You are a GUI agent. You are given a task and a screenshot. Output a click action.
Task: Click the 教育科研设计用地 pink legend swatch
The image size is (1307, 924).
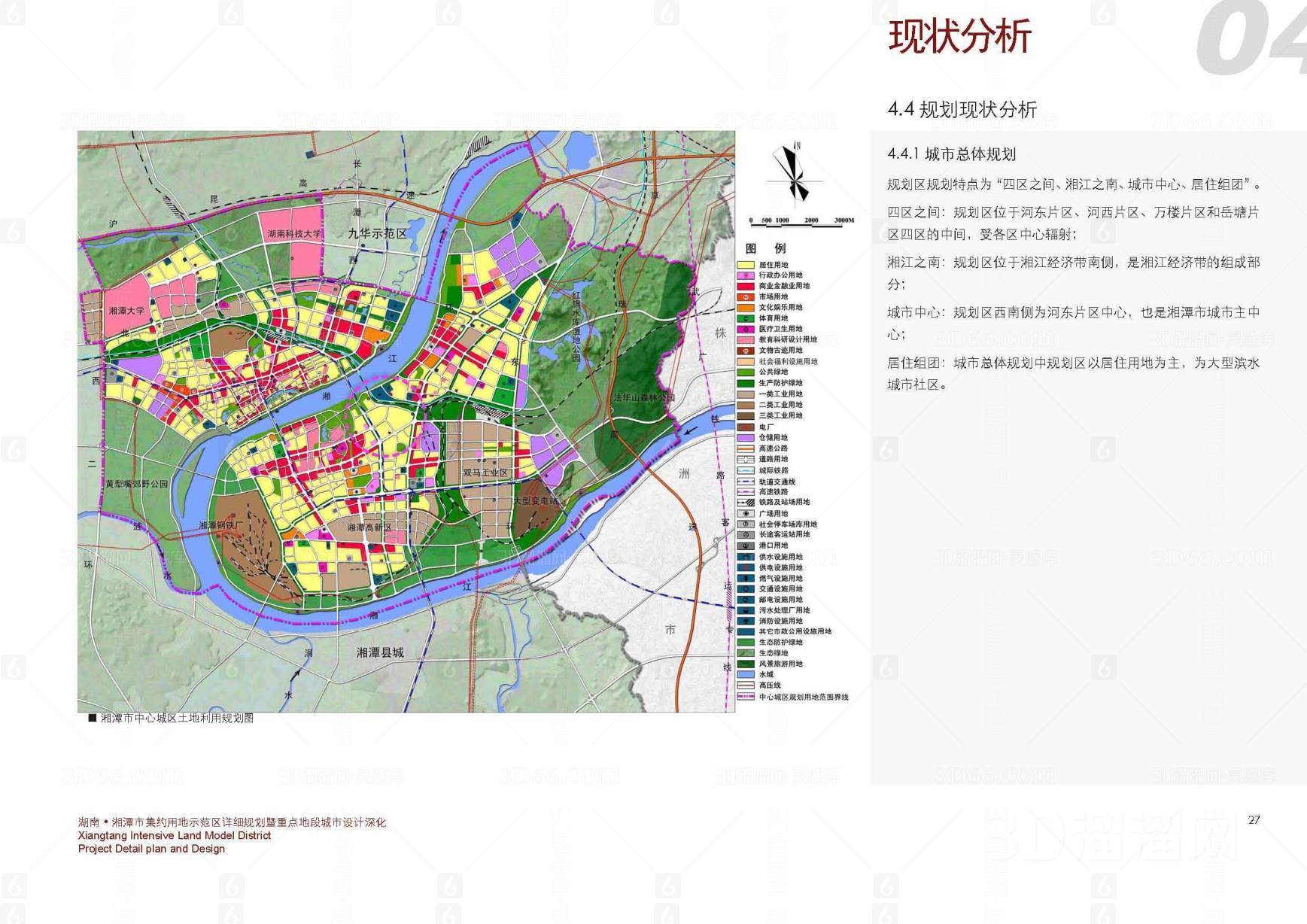click(x=745, y=339)
